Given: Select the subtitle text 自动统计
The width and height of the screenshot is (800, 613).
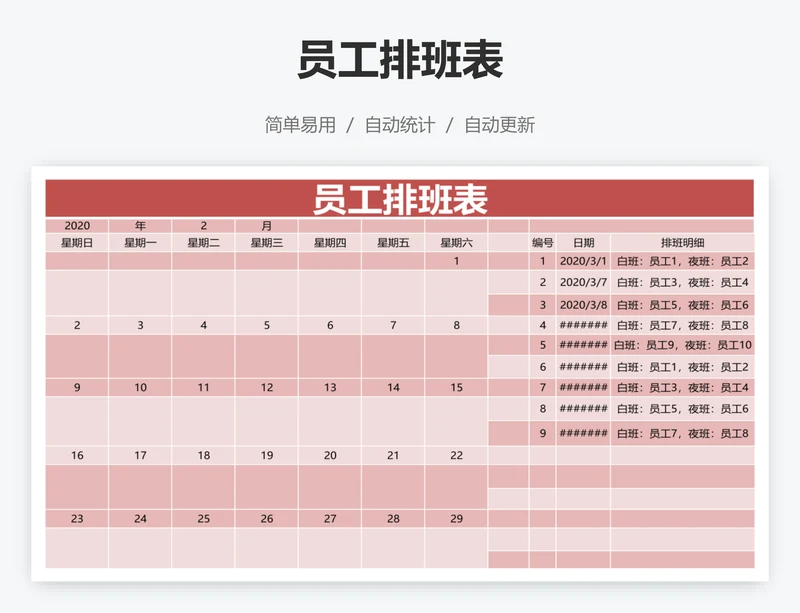Looking at the screenshot, I should pos(399,125).
